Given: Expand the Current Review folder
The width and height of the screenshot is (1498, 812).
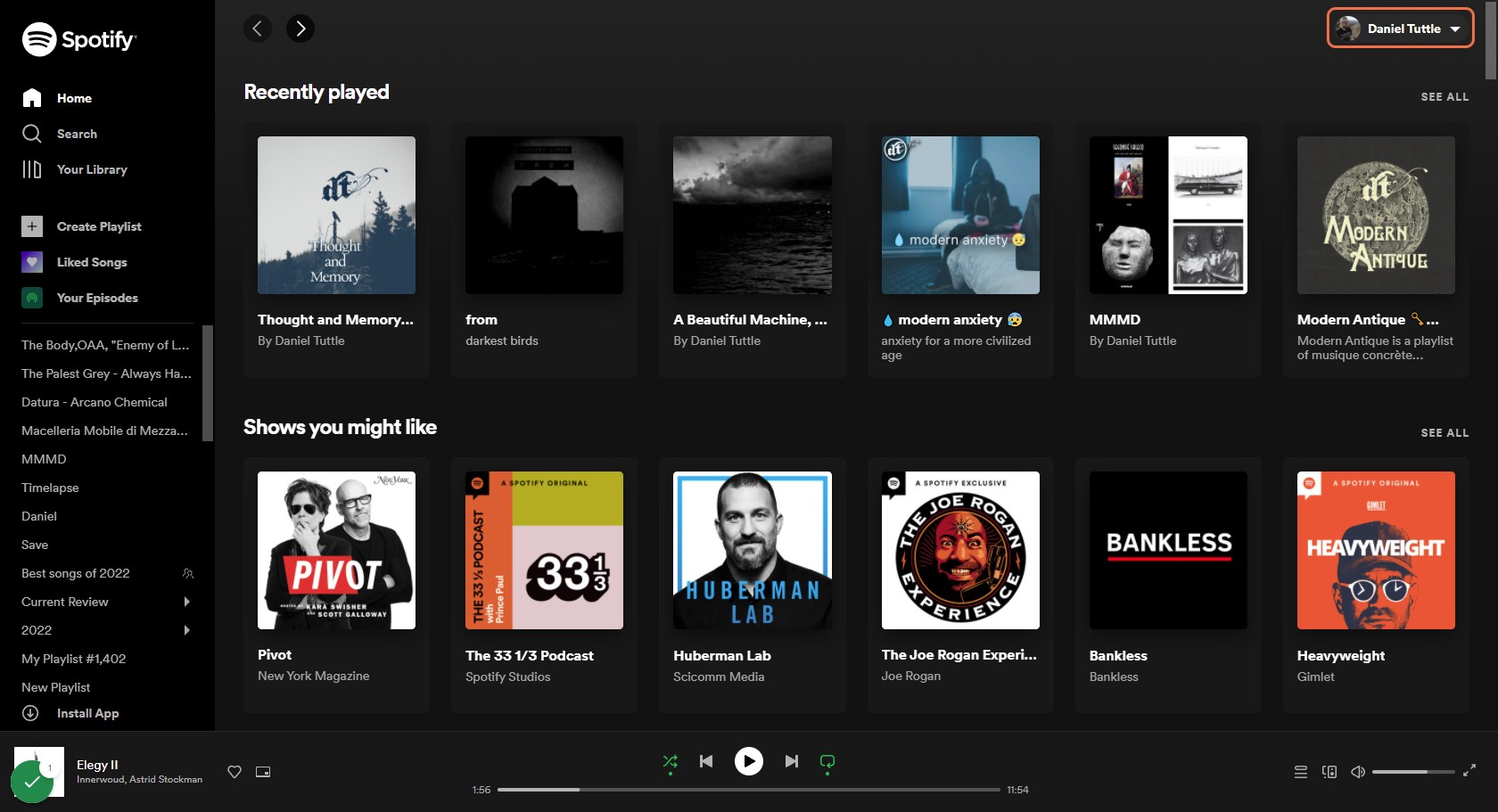Looking at the screenshot, I should (x=187, y=602).
